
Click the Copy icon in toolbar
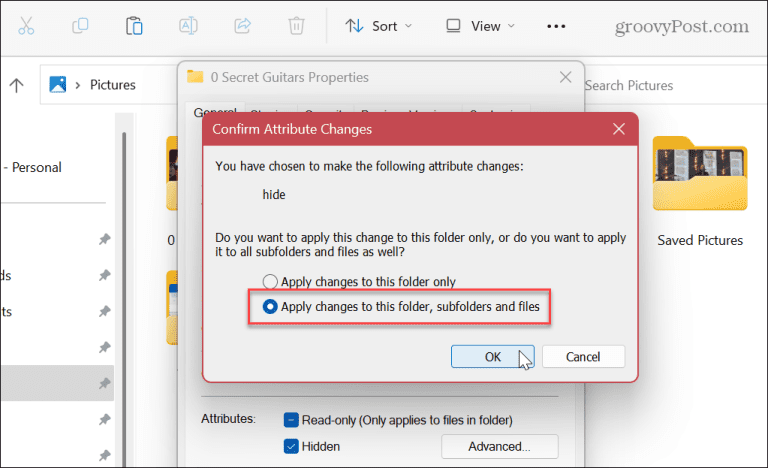81,26
